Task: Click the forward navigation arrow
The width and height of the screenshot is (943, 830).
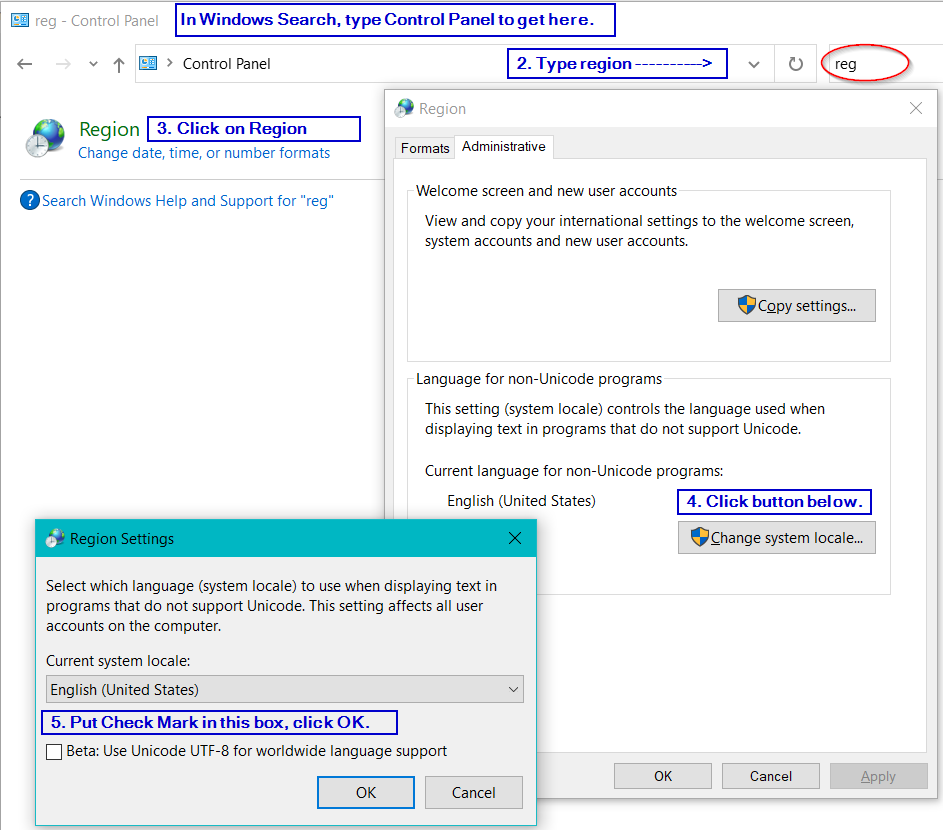Action: pyautogui.click(x=63, y=64)
